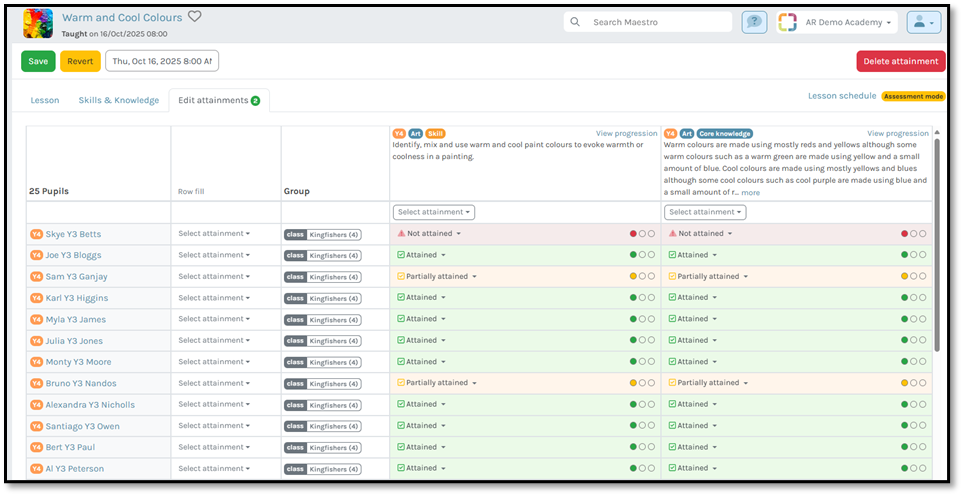963x496 pixels.
Task: Switch to the Lesson tab
Action: (x=45, y=100)
